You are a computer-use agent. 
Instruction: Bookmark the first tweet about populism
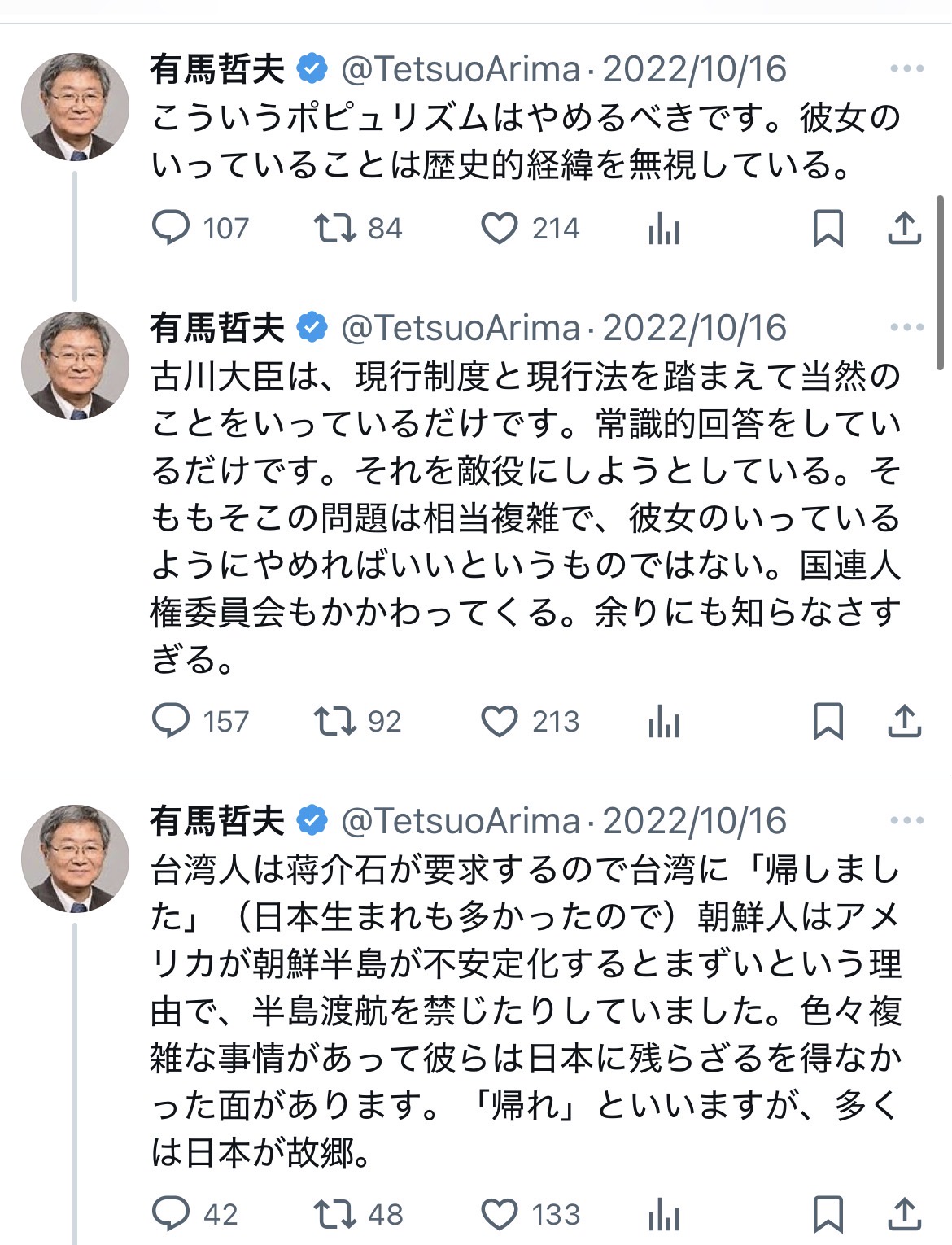[x=828, y=229]
